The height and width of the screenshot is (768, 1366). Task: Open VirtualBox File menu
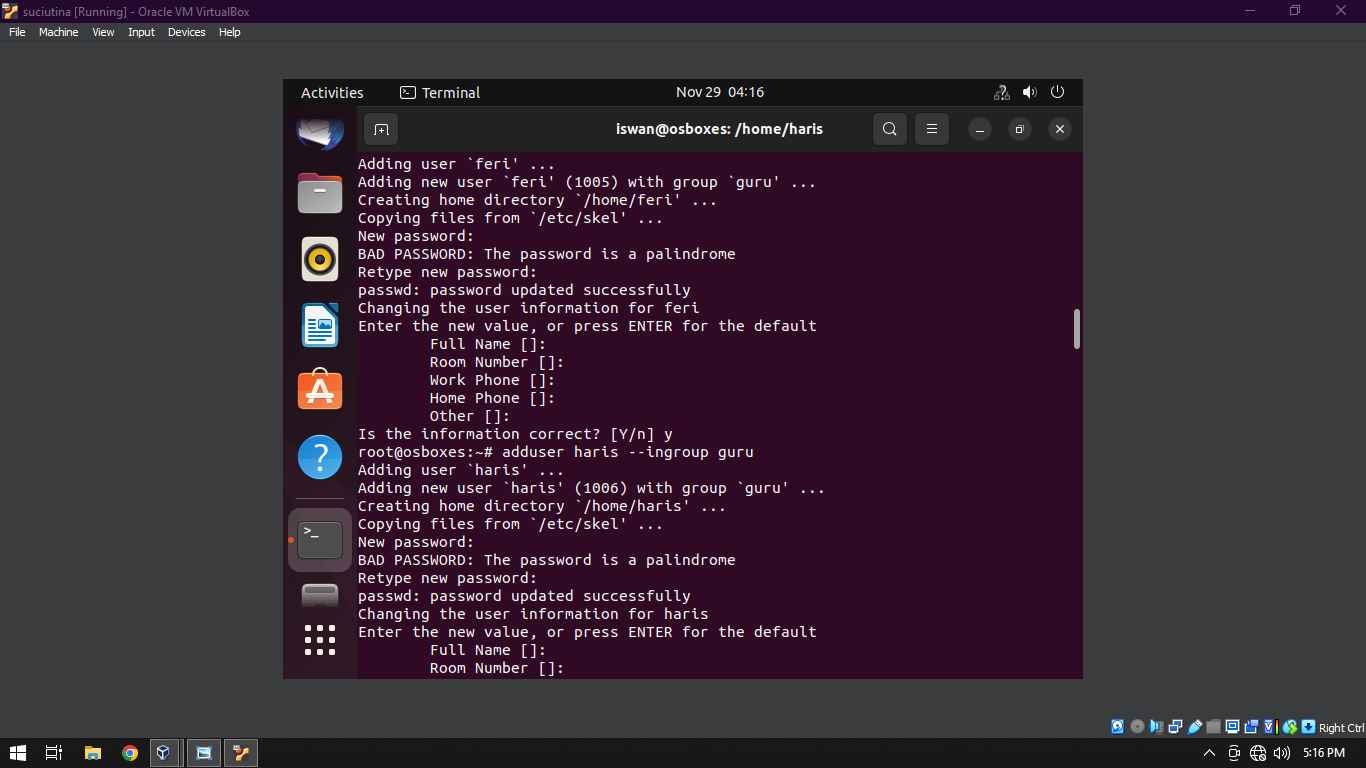[x=17, y=32]
